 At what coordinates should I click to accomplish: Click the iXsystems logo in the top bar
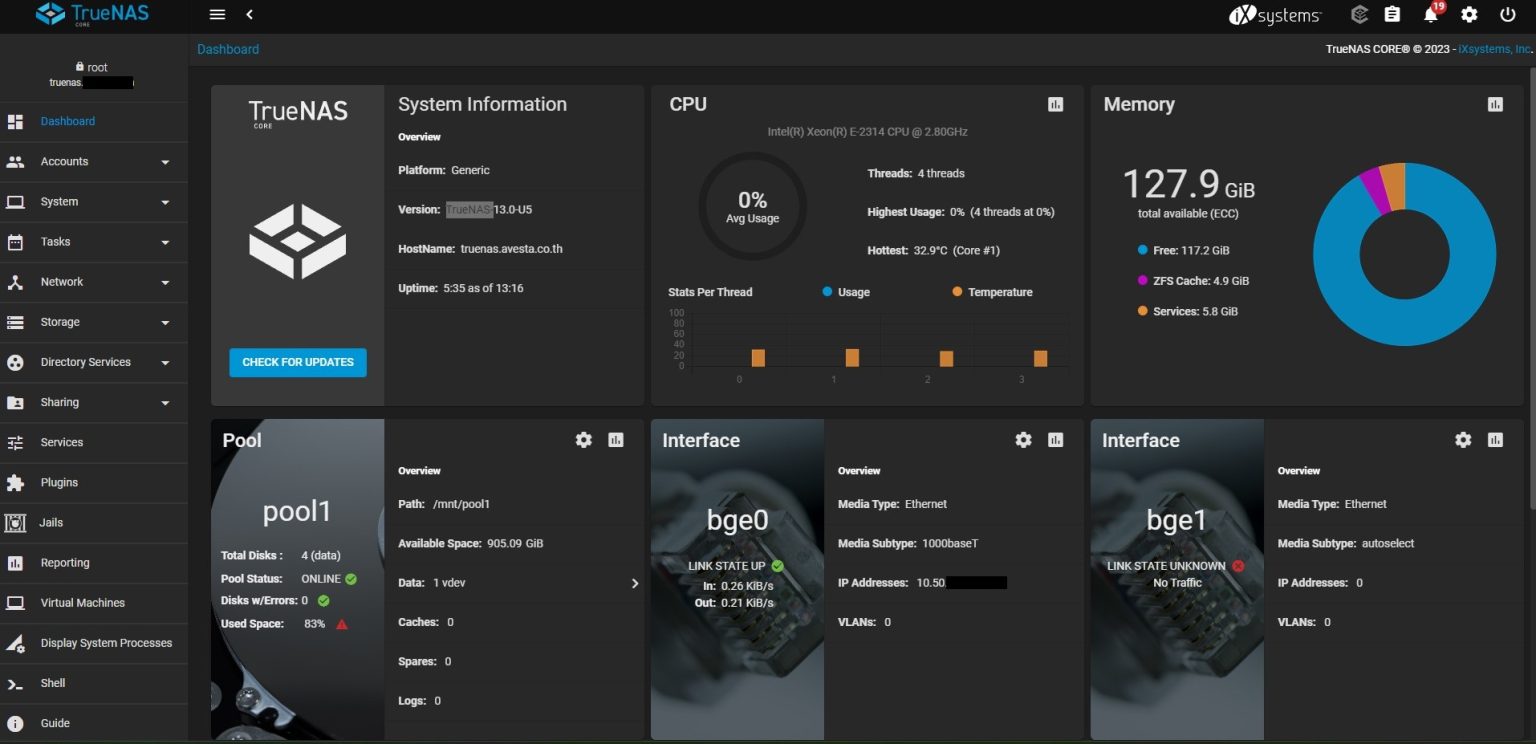1274,15
